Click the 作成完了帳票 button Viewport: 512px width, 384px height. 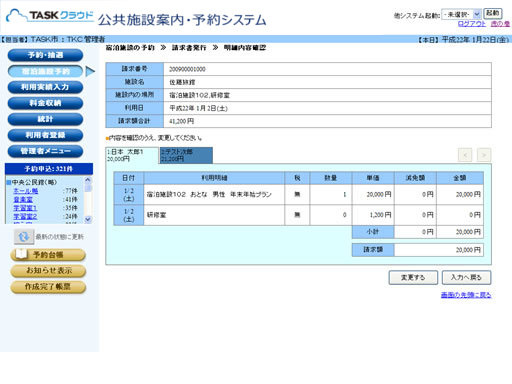click(48, 287)
